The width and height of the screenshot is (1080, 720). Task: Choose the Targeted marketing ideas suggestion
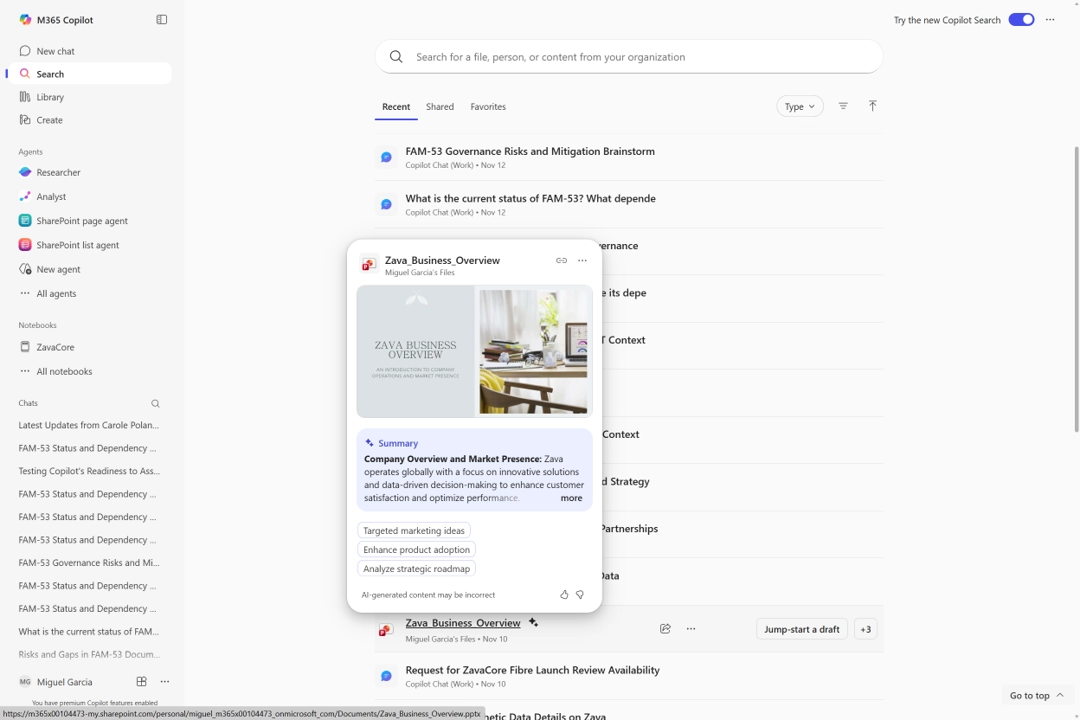[413, 530]
